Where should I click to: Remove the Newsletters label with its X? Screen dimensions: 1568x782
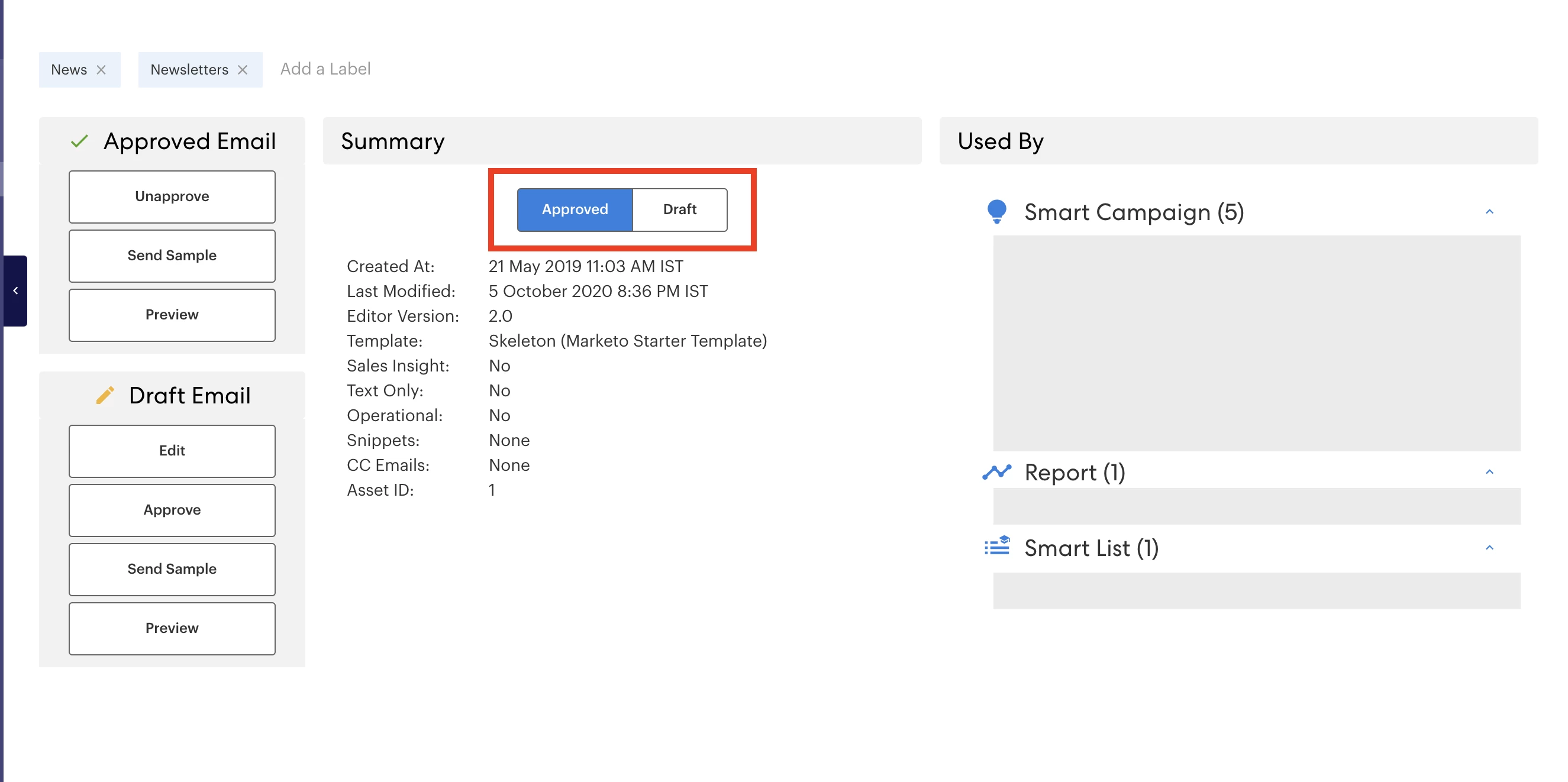click(242, 70)
